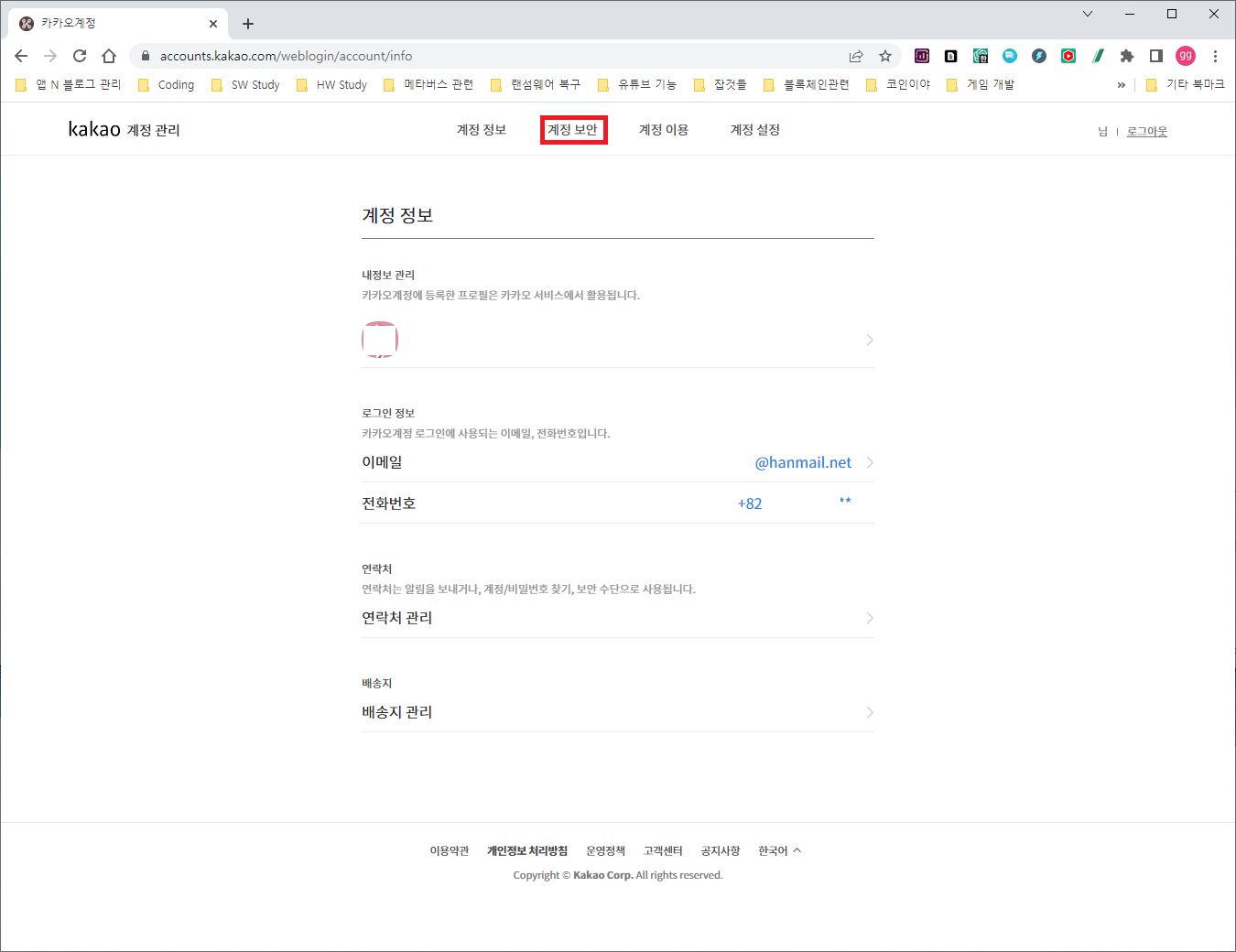Open the HW Study bookmark folder
Screen dimensions: 1236x952
click(x=331, y=84)
